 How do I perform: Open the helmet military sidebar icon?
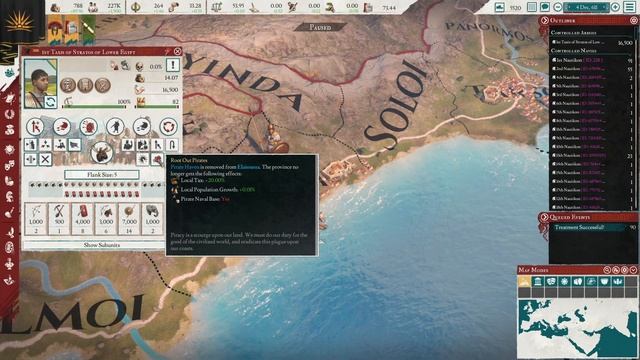pyautogui.click(x=9, y=197)
